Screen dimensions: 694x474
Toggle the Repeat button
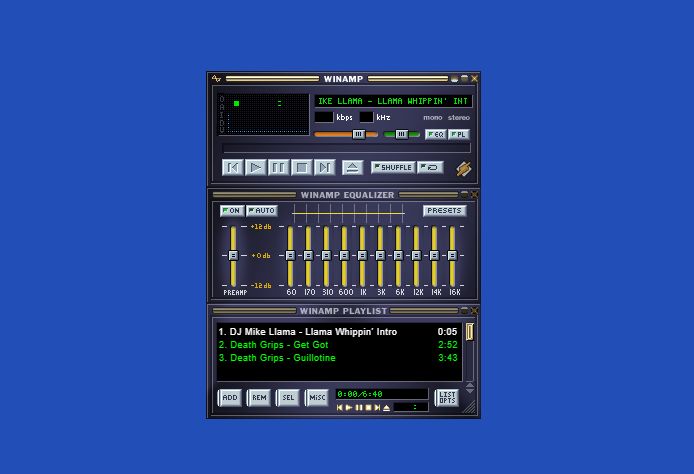[430, 167]
